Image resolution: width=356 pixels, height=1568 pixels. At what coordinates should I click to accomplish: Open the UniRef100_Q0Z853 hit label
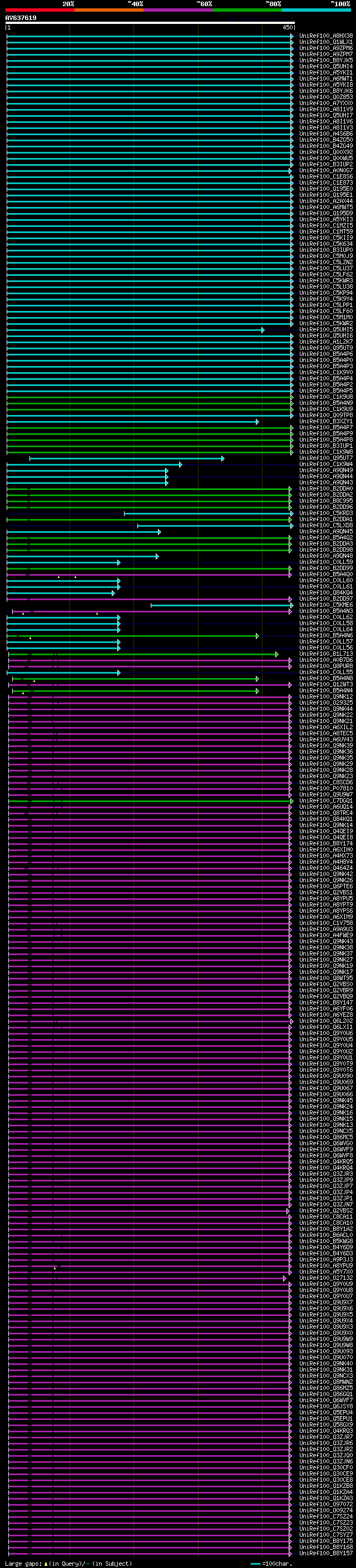tap(325, 97)
